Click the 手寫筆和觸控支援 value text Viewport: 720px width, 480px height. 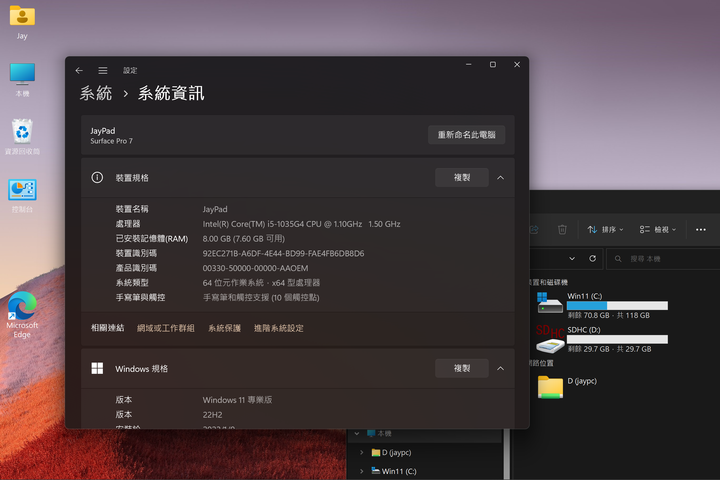[261, 297]
